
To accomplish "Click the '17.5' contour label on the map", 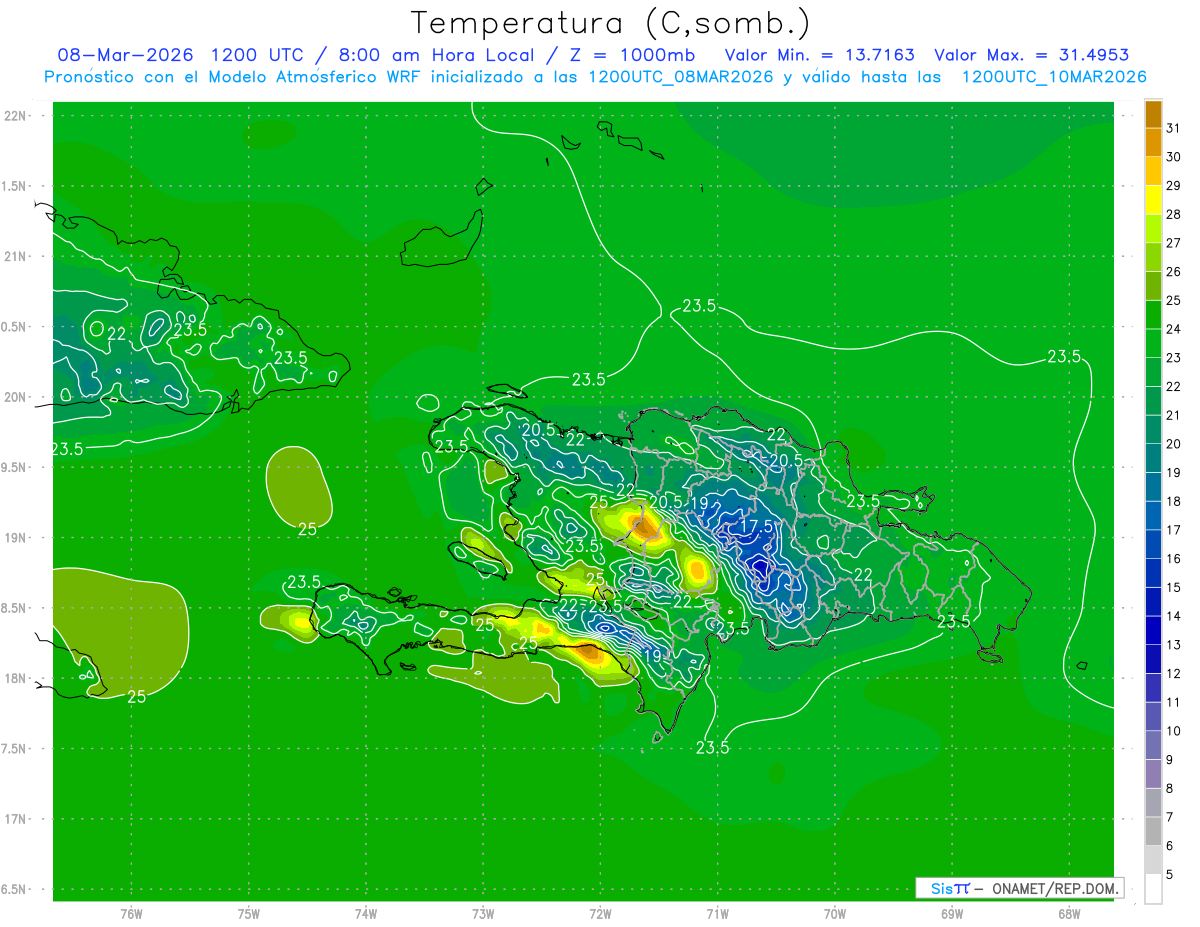I will tap(756, 527).
